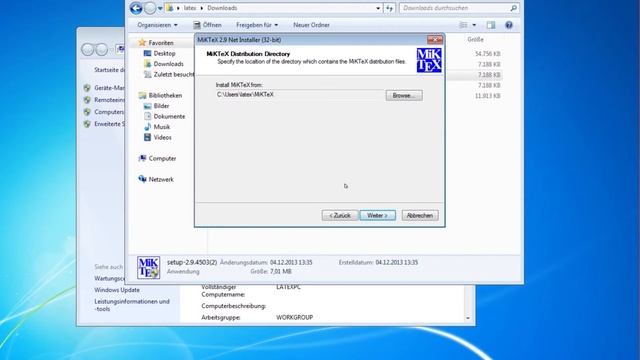Click the Computer monitor icon in the navigation pane
640x360 pixels.
(x=142, y=158)
